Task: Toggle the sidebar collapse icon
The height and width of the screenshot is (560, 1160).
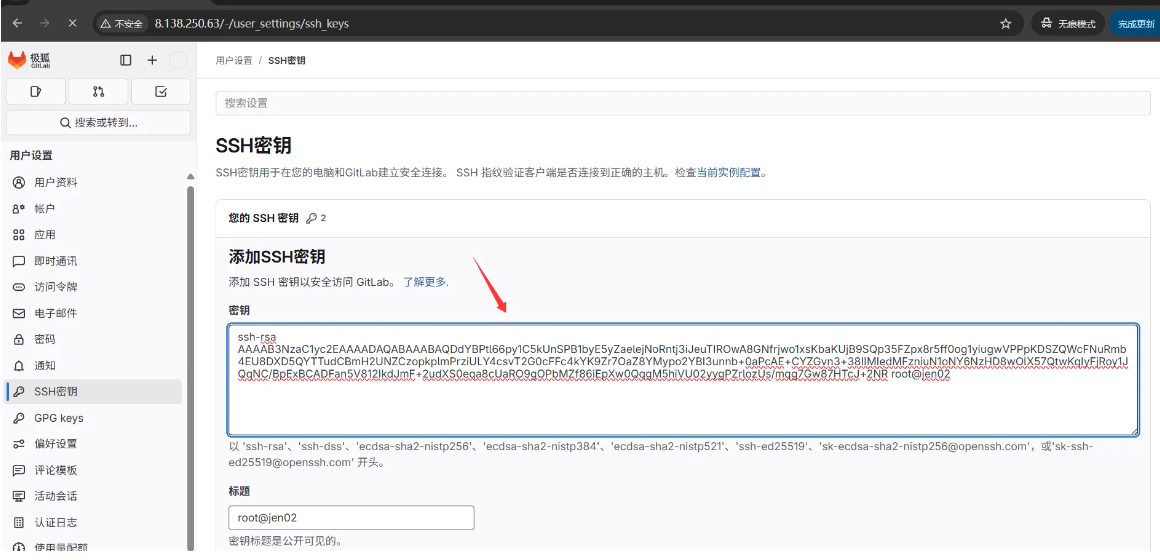Action: point(126,61)
